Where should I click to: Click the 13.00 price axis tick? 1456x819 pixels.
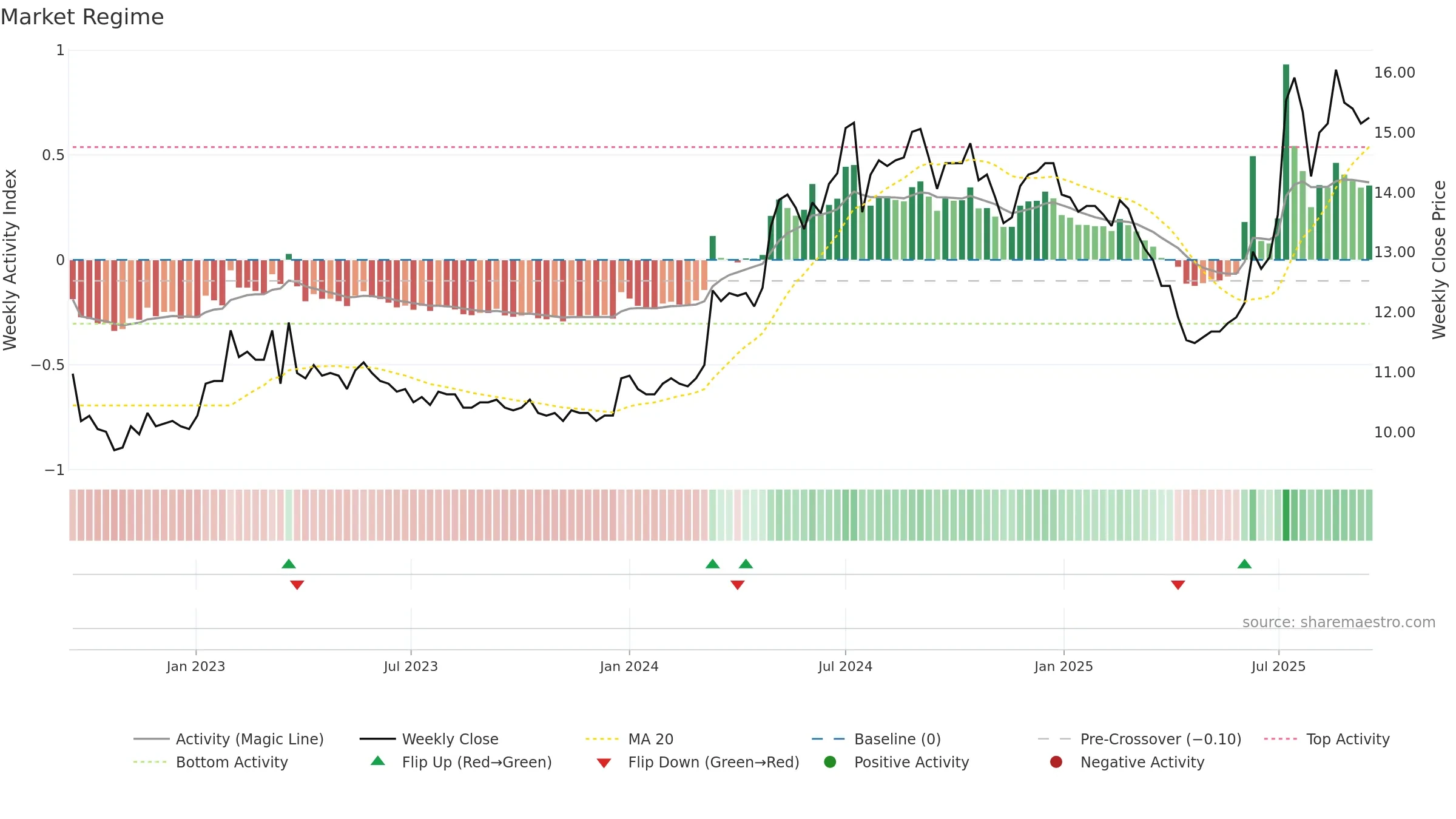1395,252
